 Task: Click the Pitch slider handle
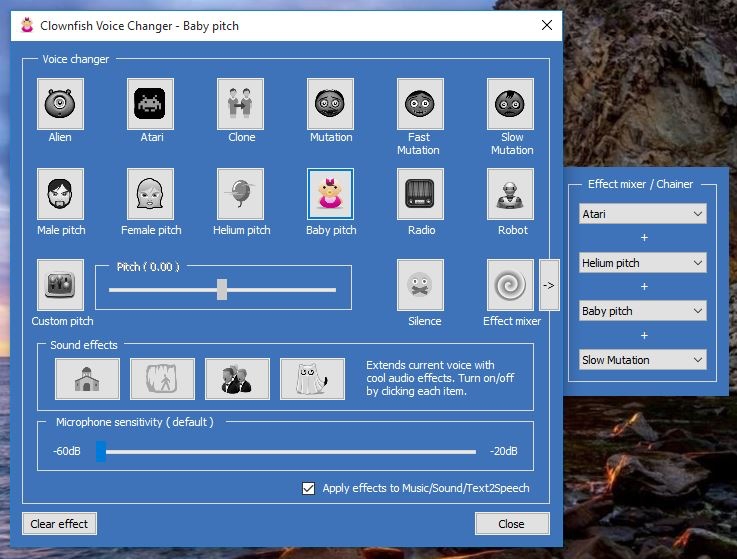[x=222, y=289]
